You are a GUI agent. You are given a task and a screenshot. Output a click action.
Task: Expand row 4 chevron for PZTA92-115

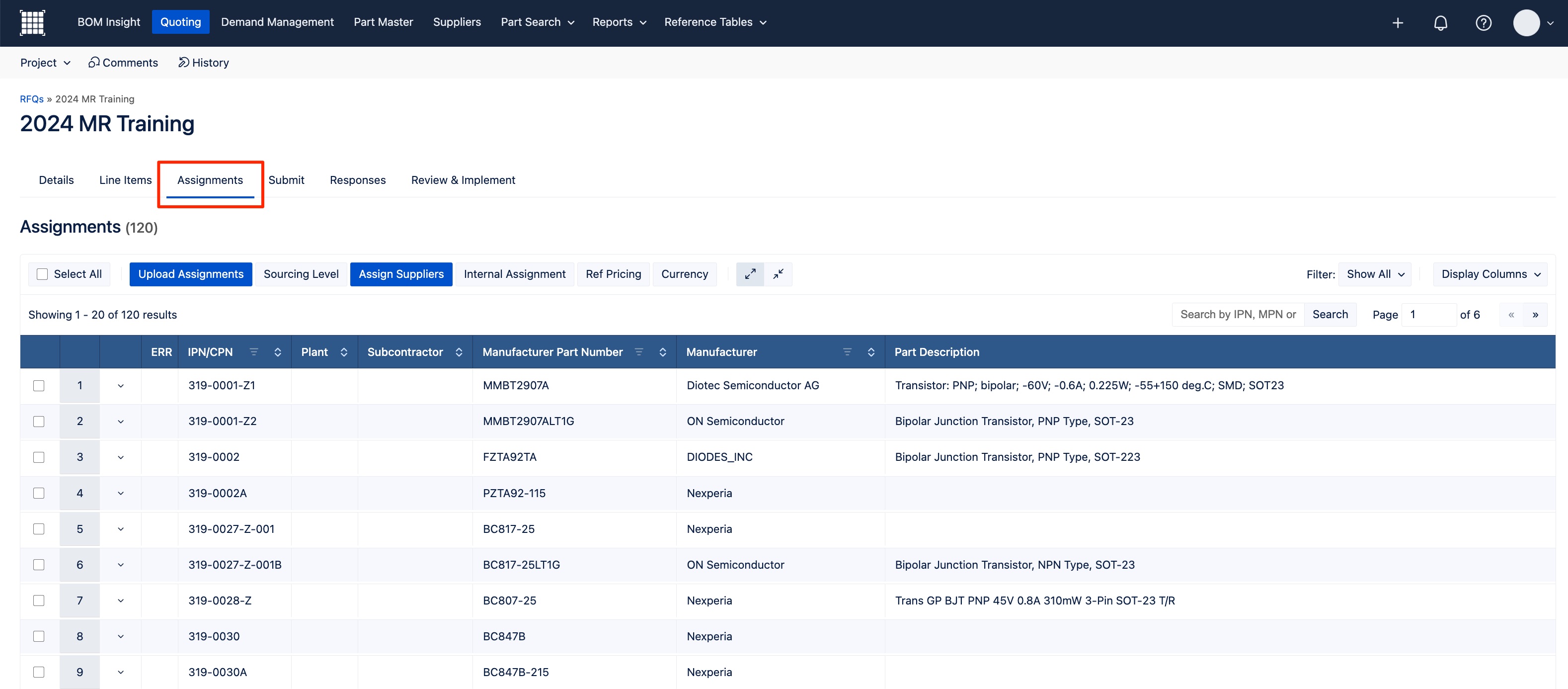[x=121, y=494]
